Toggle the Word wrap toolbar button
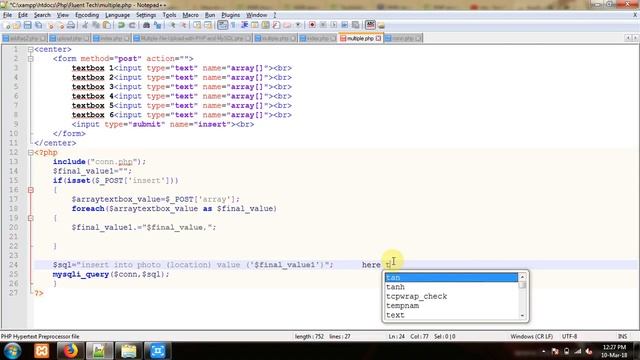The height and width of the screenshot is (360, 640). click(x=222, y=25)
